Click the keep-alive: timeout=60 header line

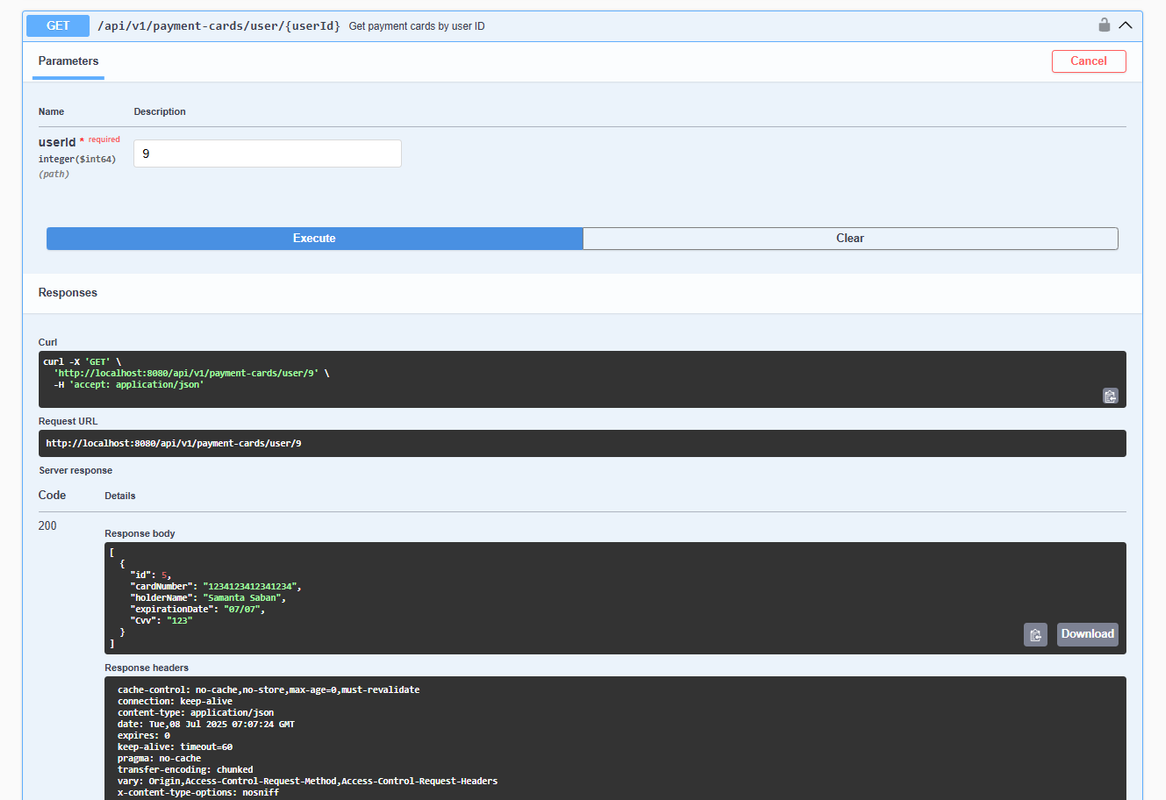[175, 747]
